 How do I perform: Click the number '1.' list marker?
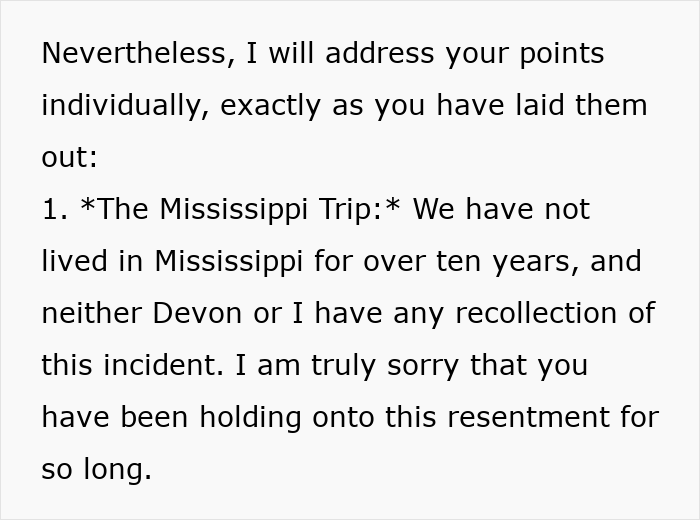pos(55,209)
